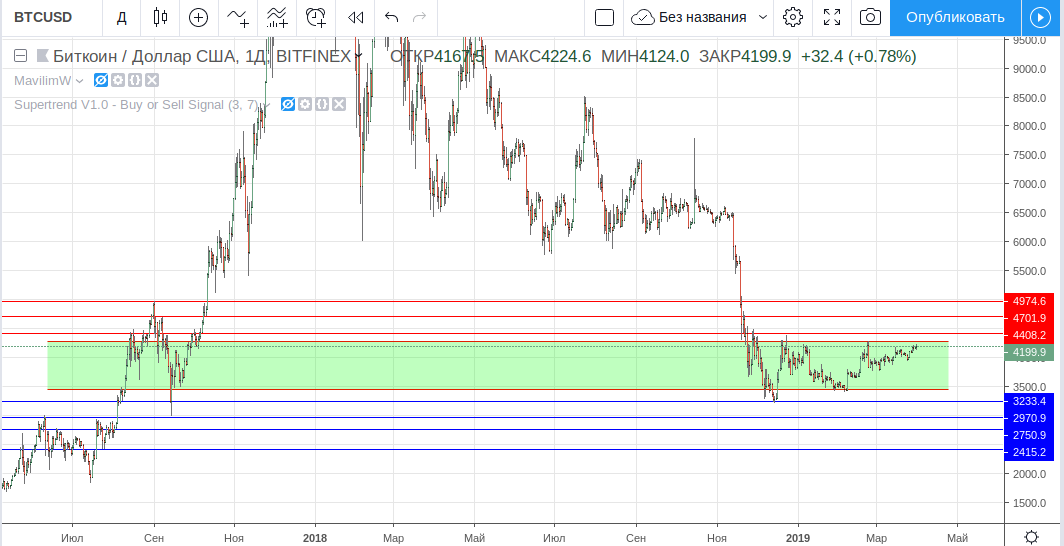Screen dimensions: 1064x546
Task: Click the compare or add symbol icon
Action: (199, 17)
